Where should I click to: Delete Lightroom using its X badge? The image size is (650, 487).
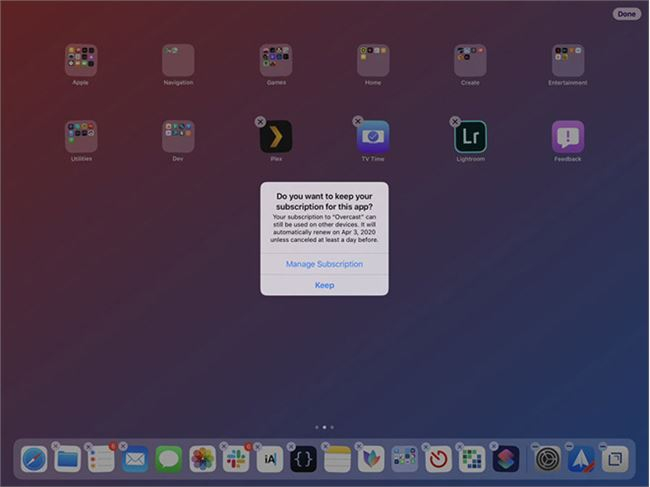455,121
